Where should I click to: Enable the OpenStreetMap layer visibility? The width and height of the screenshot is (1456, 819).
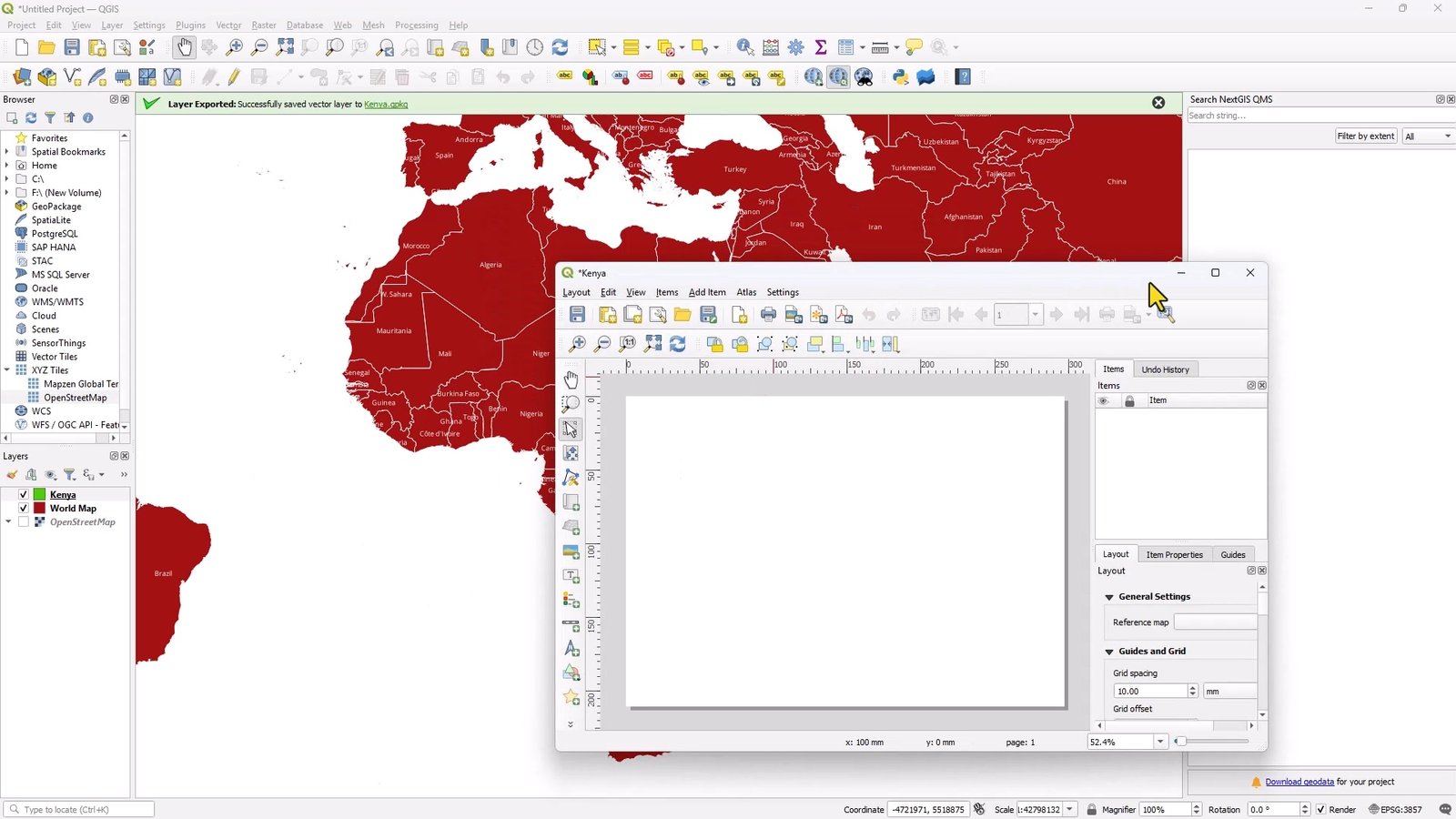coord(25,521)
